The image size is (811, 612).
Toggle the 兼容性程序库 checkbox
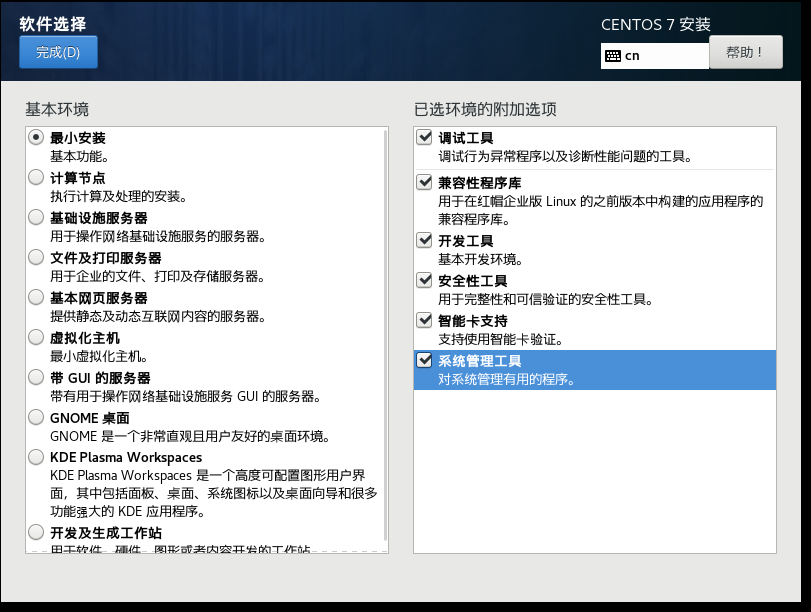(x=424, y=182)
